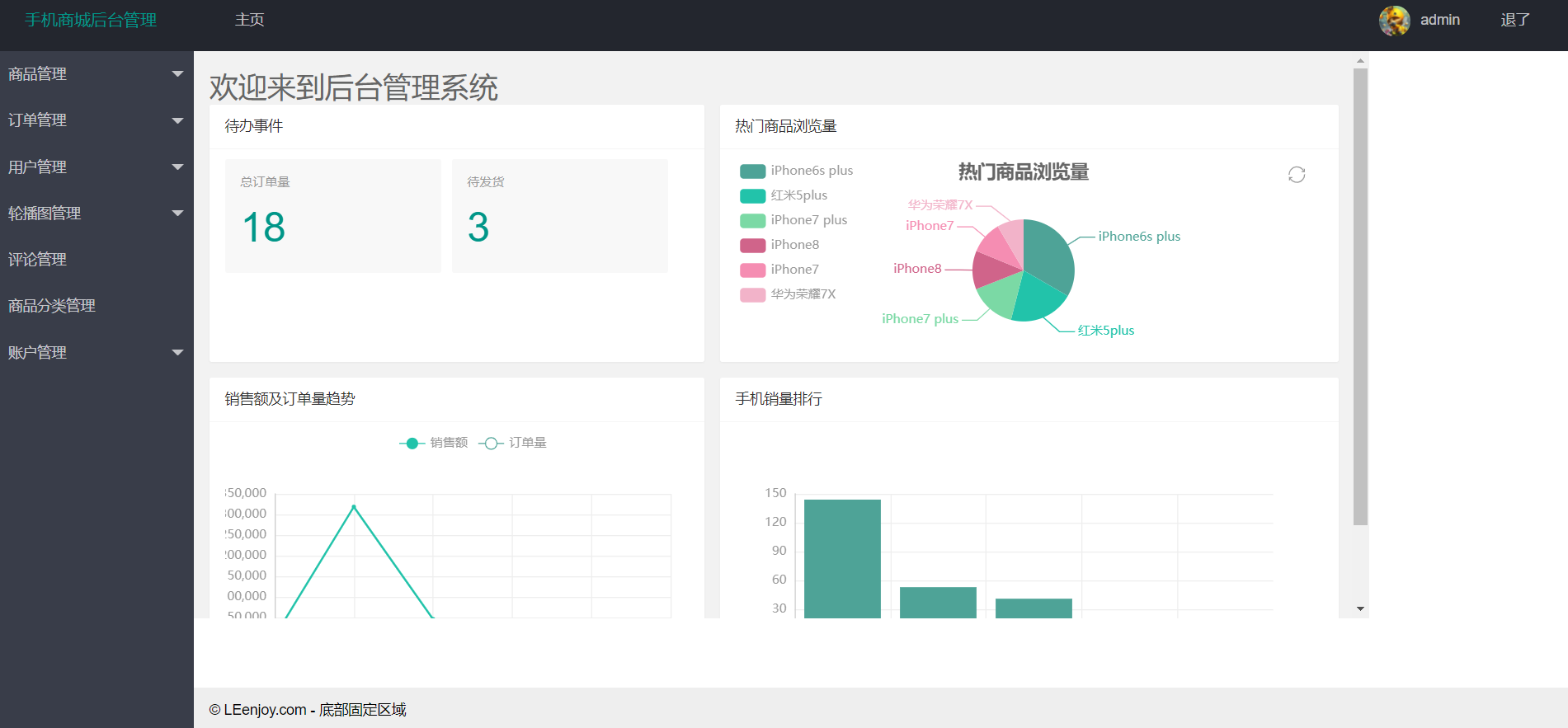Image resolution: width=1568 pixels, height=728 pixels.
Task: Click the 退了 logout link
Action: (x=1515, y=20)
